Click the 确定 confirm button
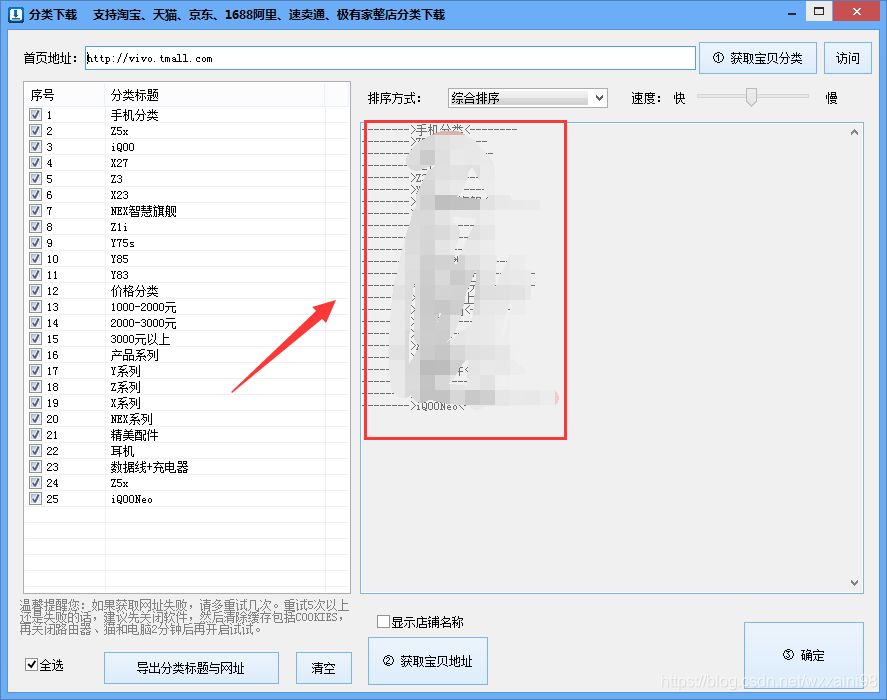This screenshot has width=887, height=700. [803, 655]
